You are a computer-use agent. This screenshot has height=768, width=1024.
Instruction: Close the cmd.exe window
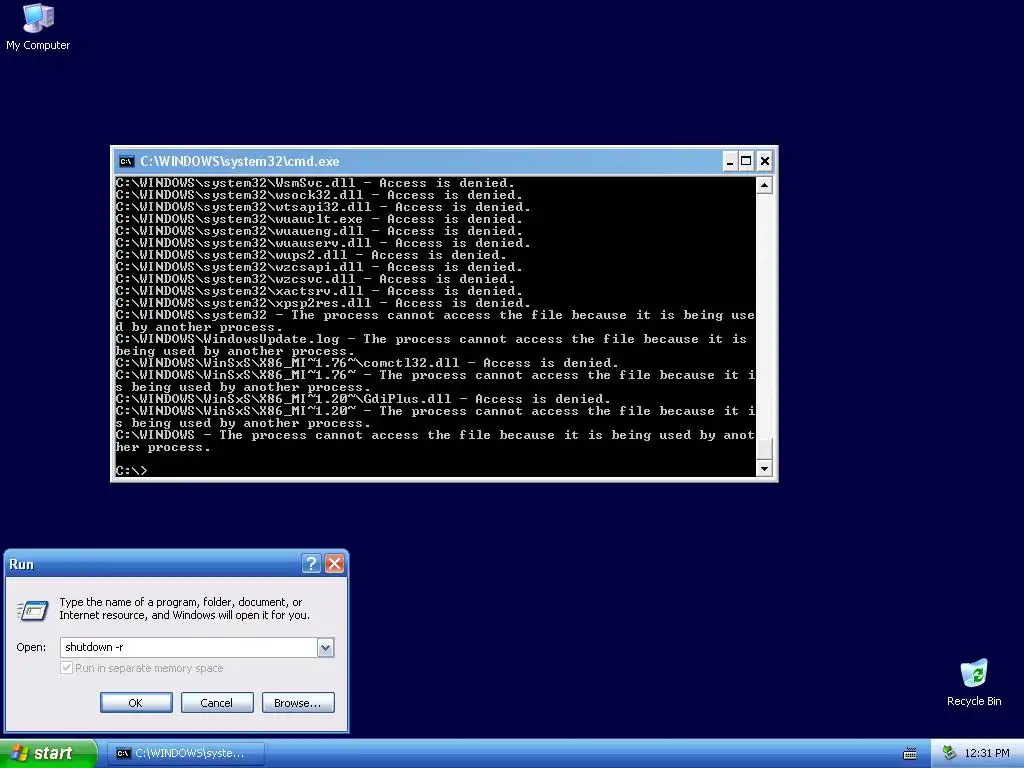[x=765, y=161]
